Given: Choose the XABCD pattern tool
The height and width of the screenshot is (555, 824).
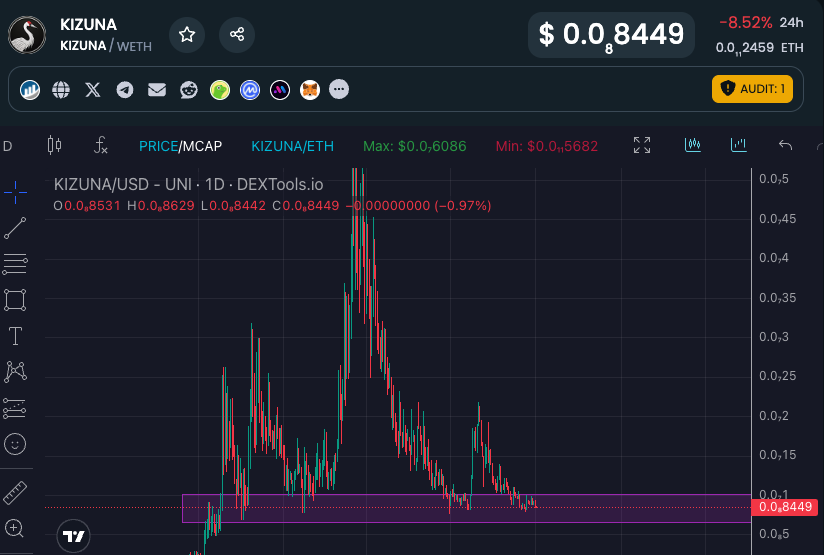Looking at the screenshot, I should pyautogui.click(x=15, y=372).
